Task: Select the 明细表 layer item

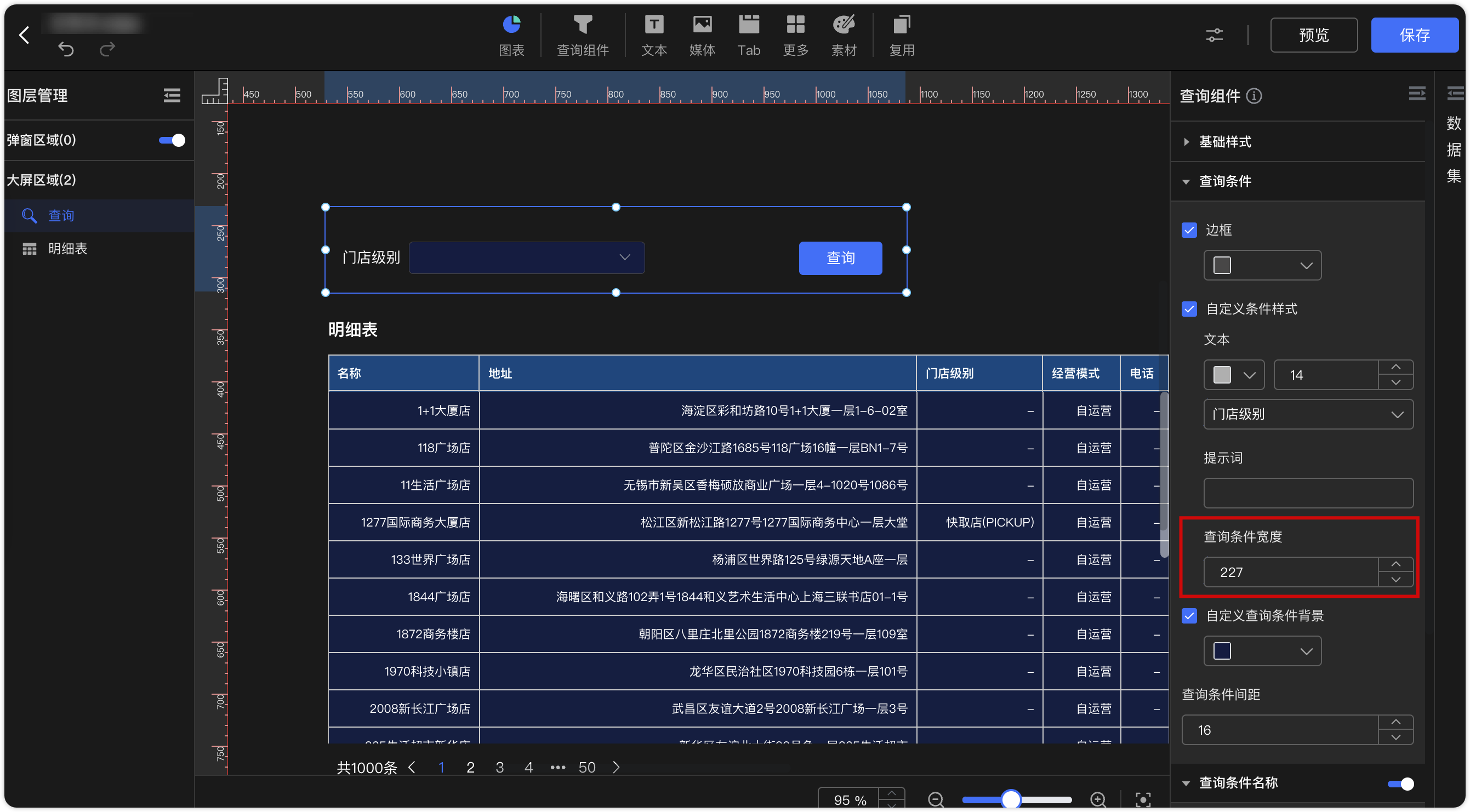Action: pos(99,249)
